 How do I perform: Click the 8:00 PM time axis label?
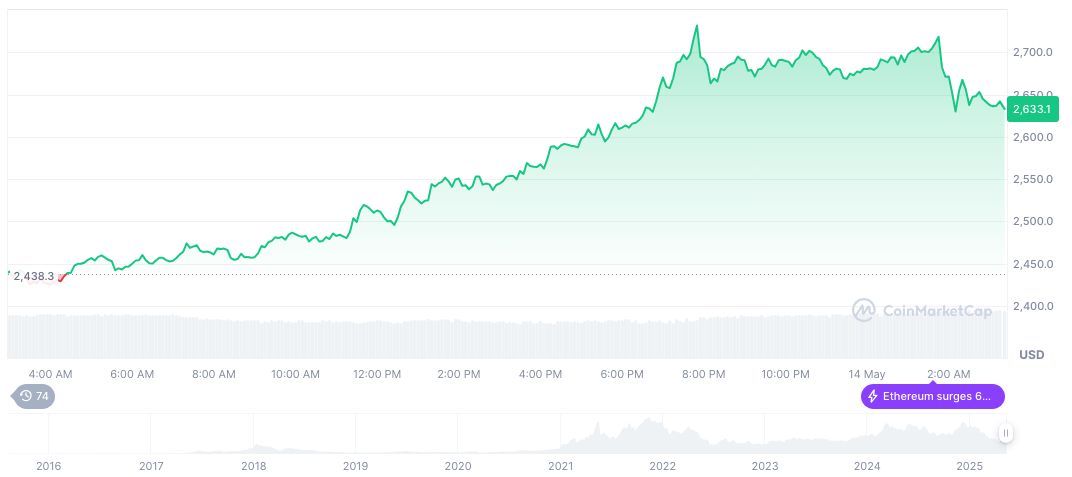coord(703,374)
